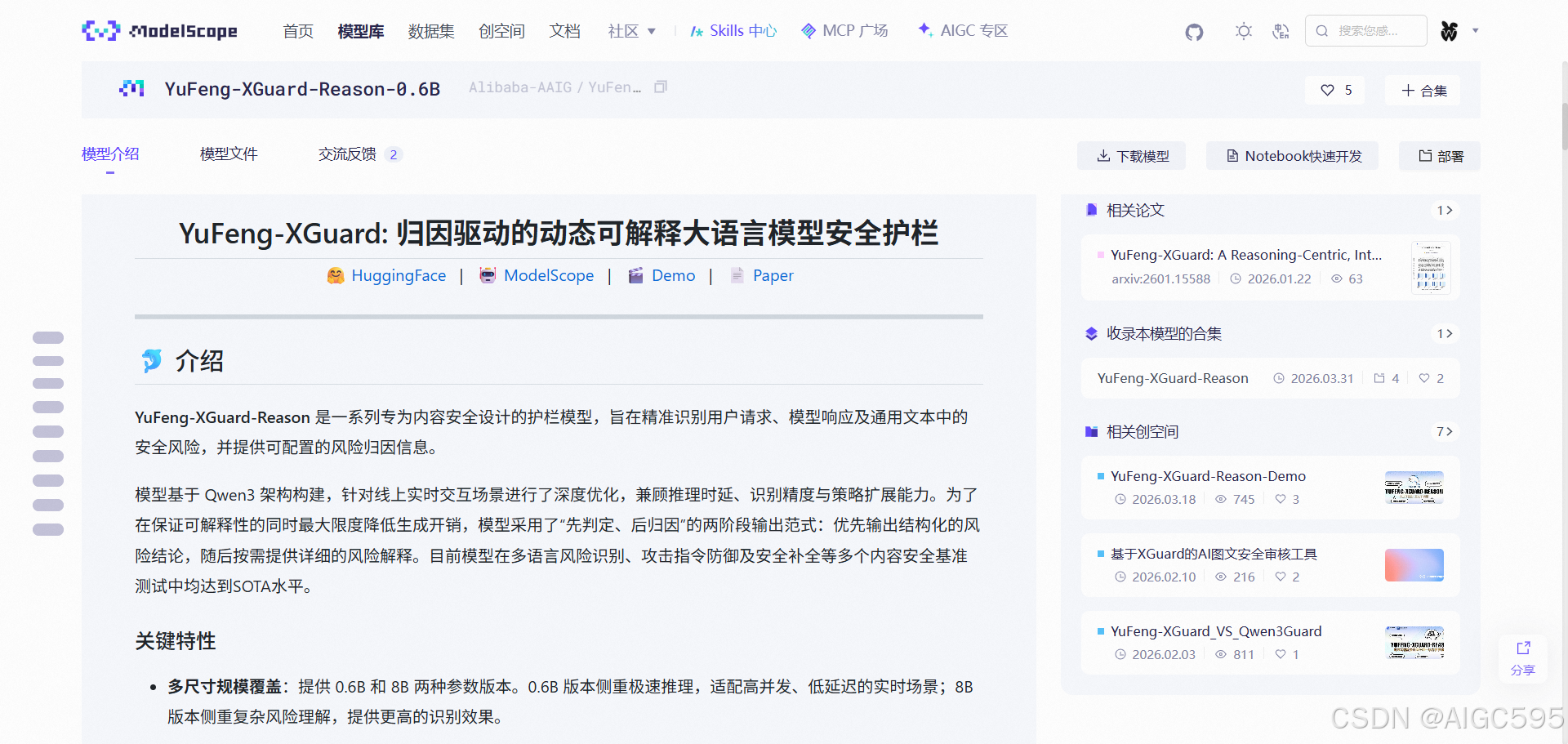Viewport: 1568px width, 744px height.
Task: Click the search magnifier icon
Action: pyautogui.click(x=1321, y=30)
